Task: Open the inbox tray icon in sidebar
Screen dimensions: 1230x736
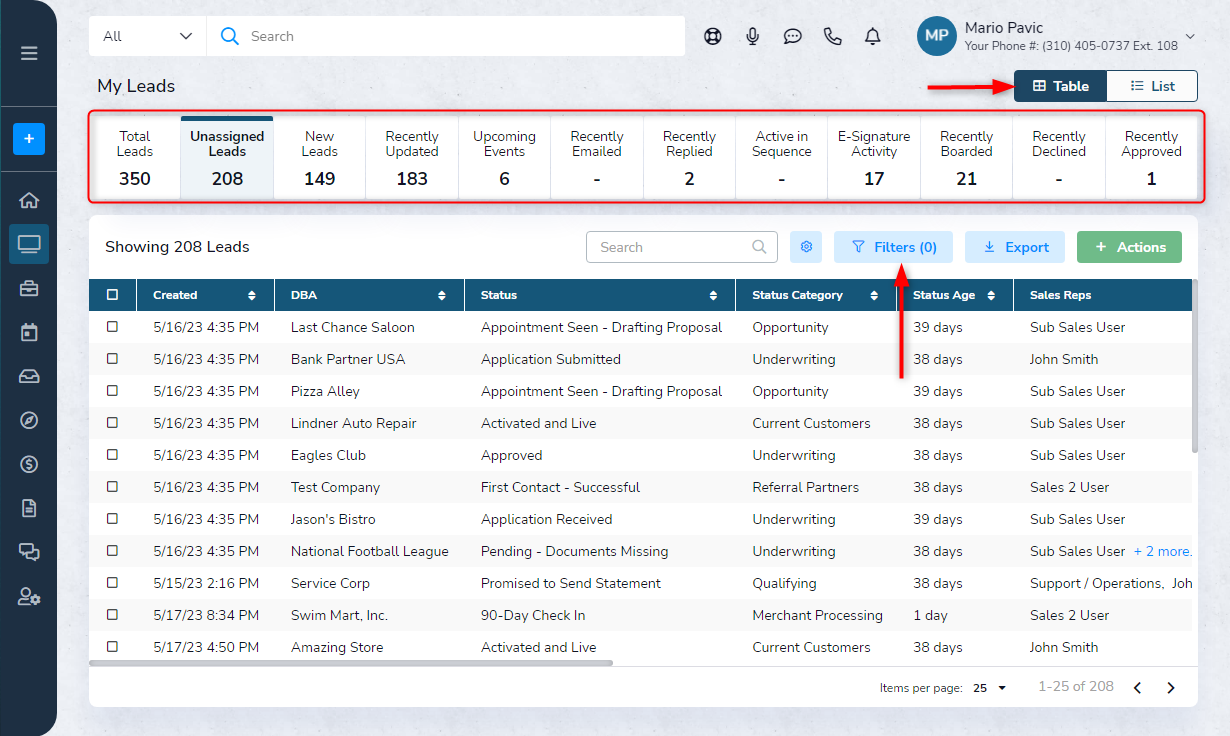Action: [29, 376]
